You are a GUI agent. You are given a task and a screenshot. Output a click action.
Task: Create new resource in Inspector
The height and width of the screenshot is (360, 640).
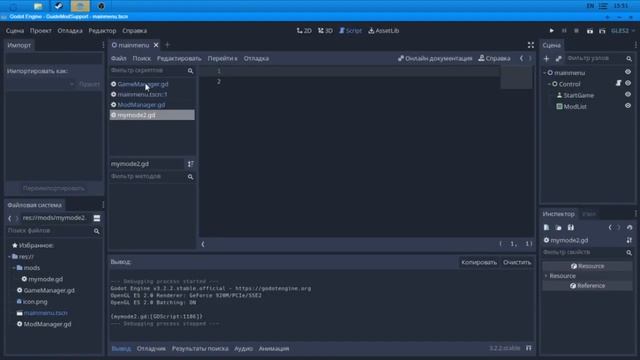tap(546, 227)
